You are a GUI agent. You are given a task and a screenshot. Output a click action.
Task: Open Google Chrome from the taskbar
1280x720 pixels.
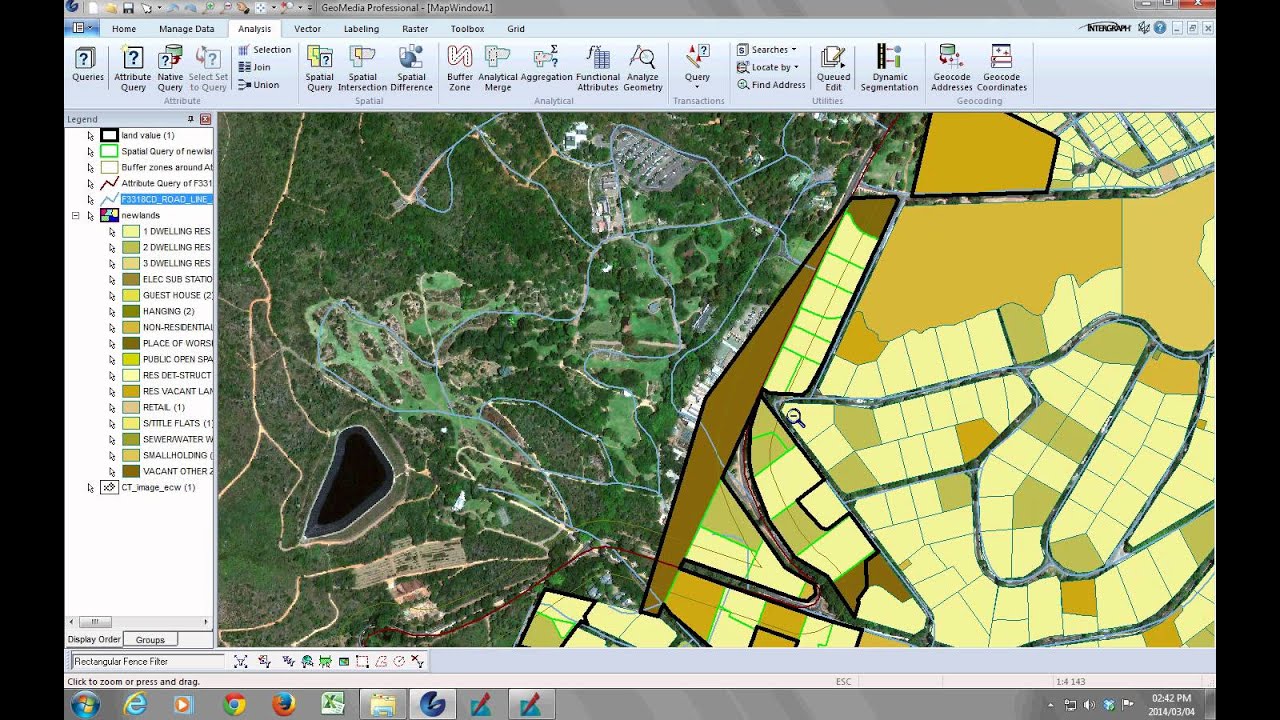point(234,704)
